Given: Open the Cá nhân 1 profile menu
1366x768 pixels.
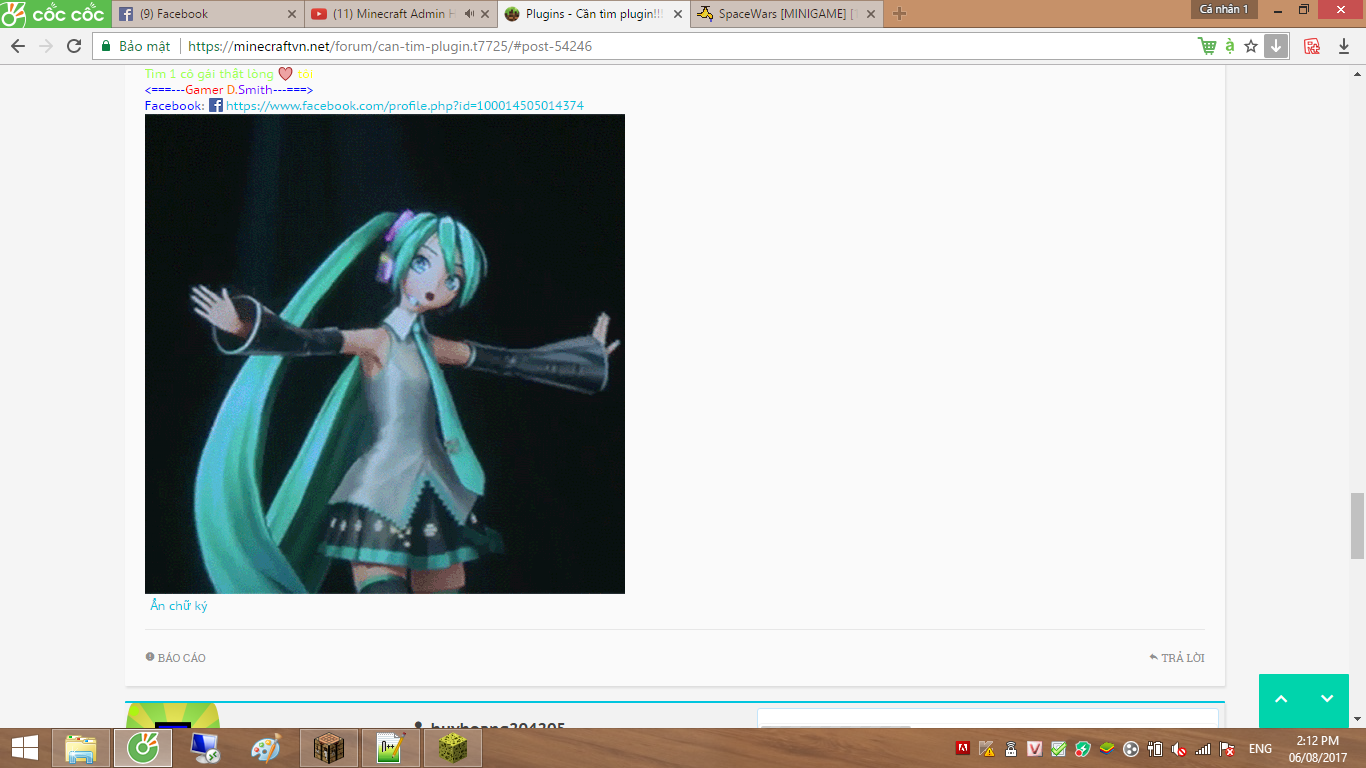Looking at the screenshot, I should pyautogui.click(x=1224, y=9).
